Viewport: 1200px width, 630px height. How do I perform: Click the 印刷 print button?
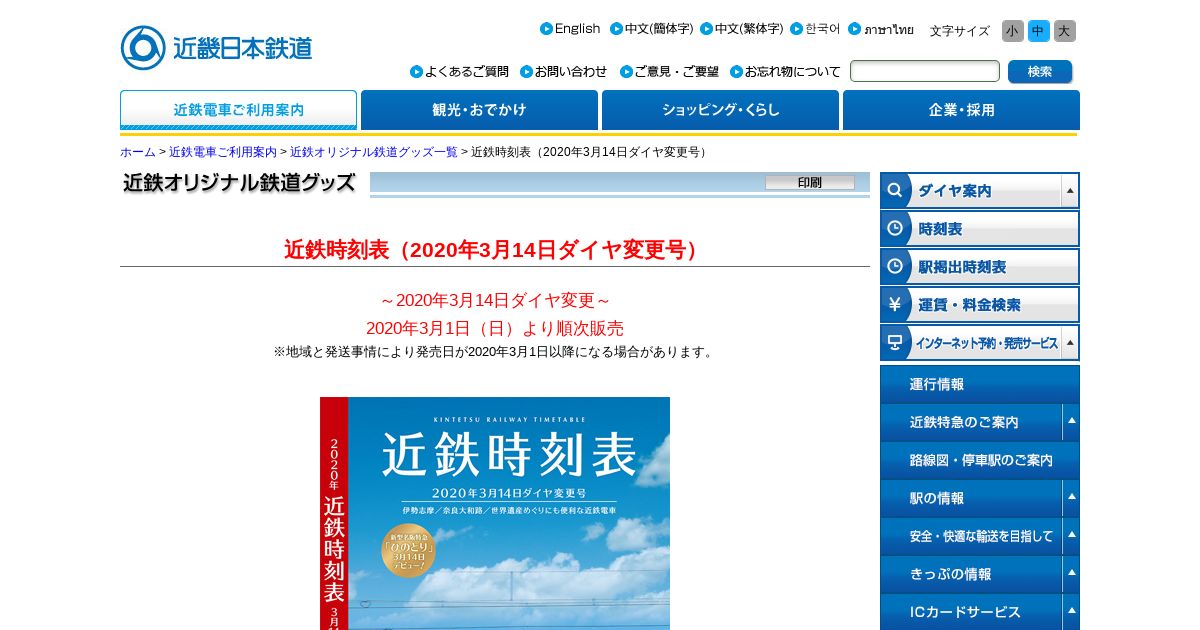coord(810,182)
